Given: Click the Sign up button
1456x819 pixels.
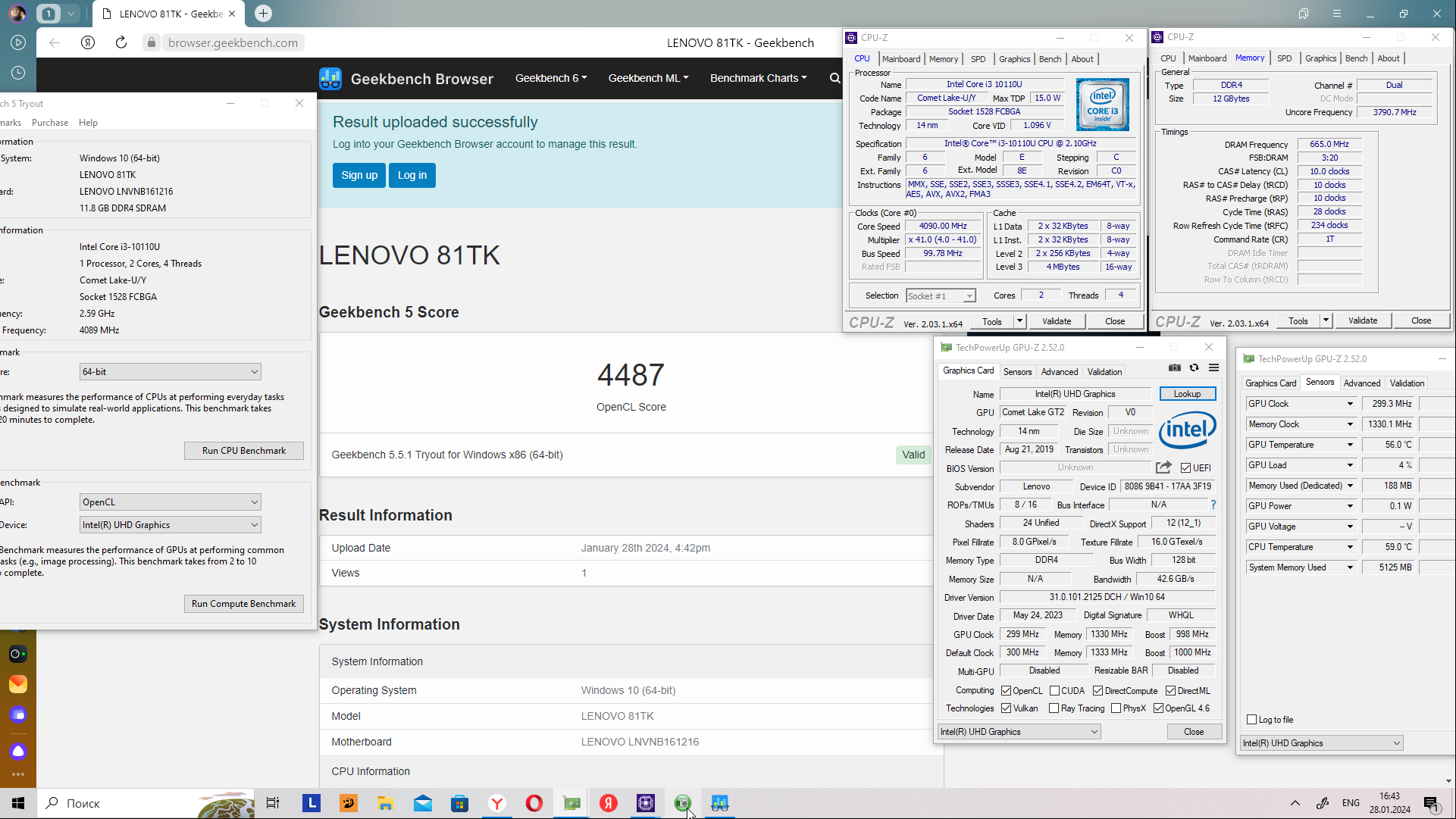Looking at the screenshot, I should click(359, 175).
